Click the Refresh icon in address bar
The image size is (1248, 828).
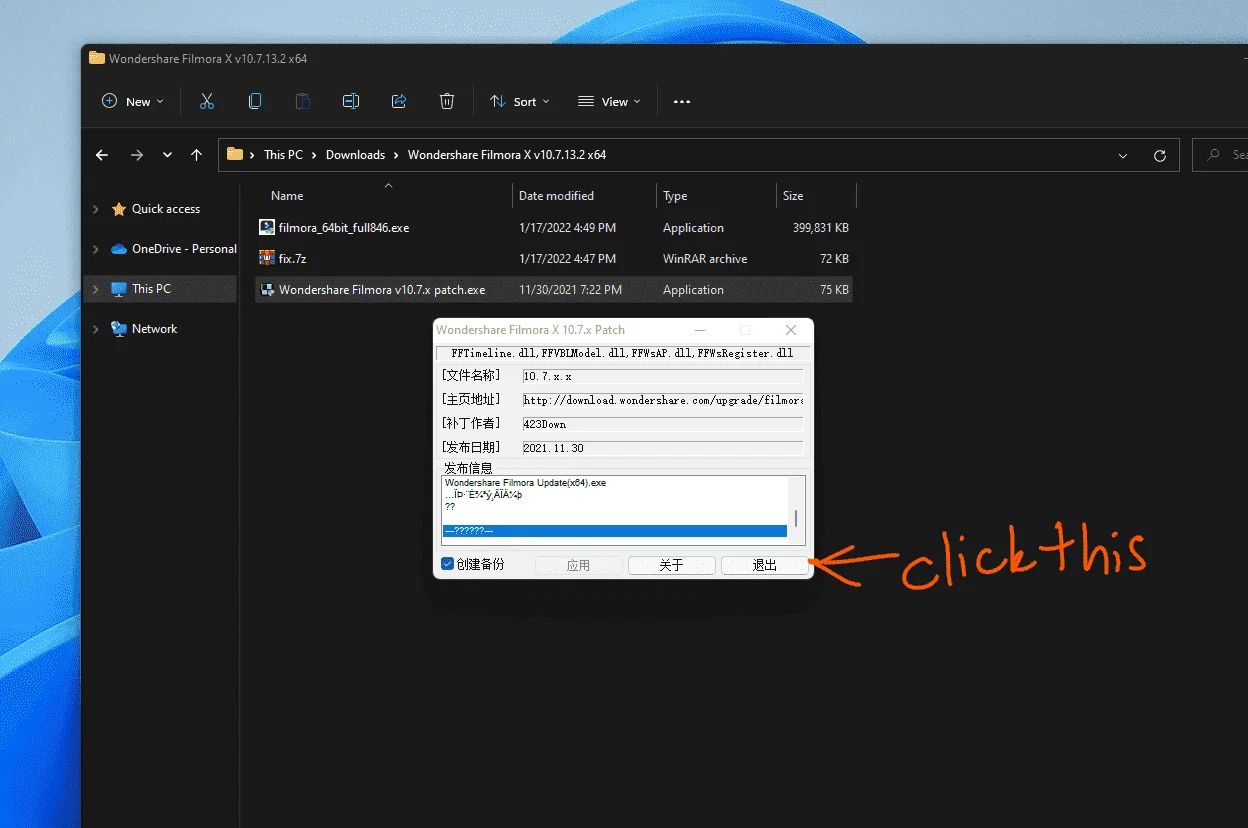click(x=1160, y=155)
